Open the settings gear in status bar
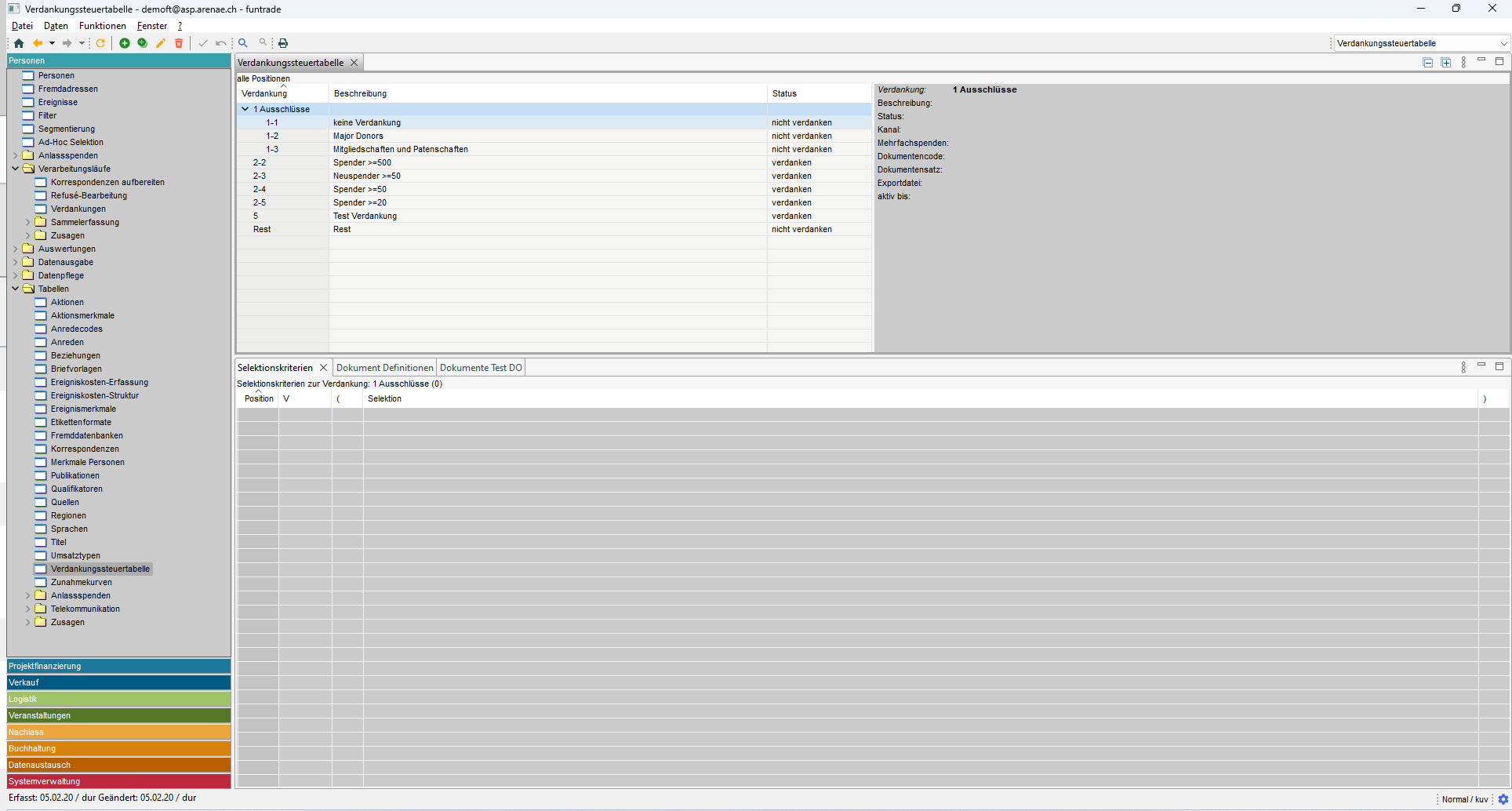Image resolution: width=1512 pixels, height=811 pixels. tap(1503, 799)
